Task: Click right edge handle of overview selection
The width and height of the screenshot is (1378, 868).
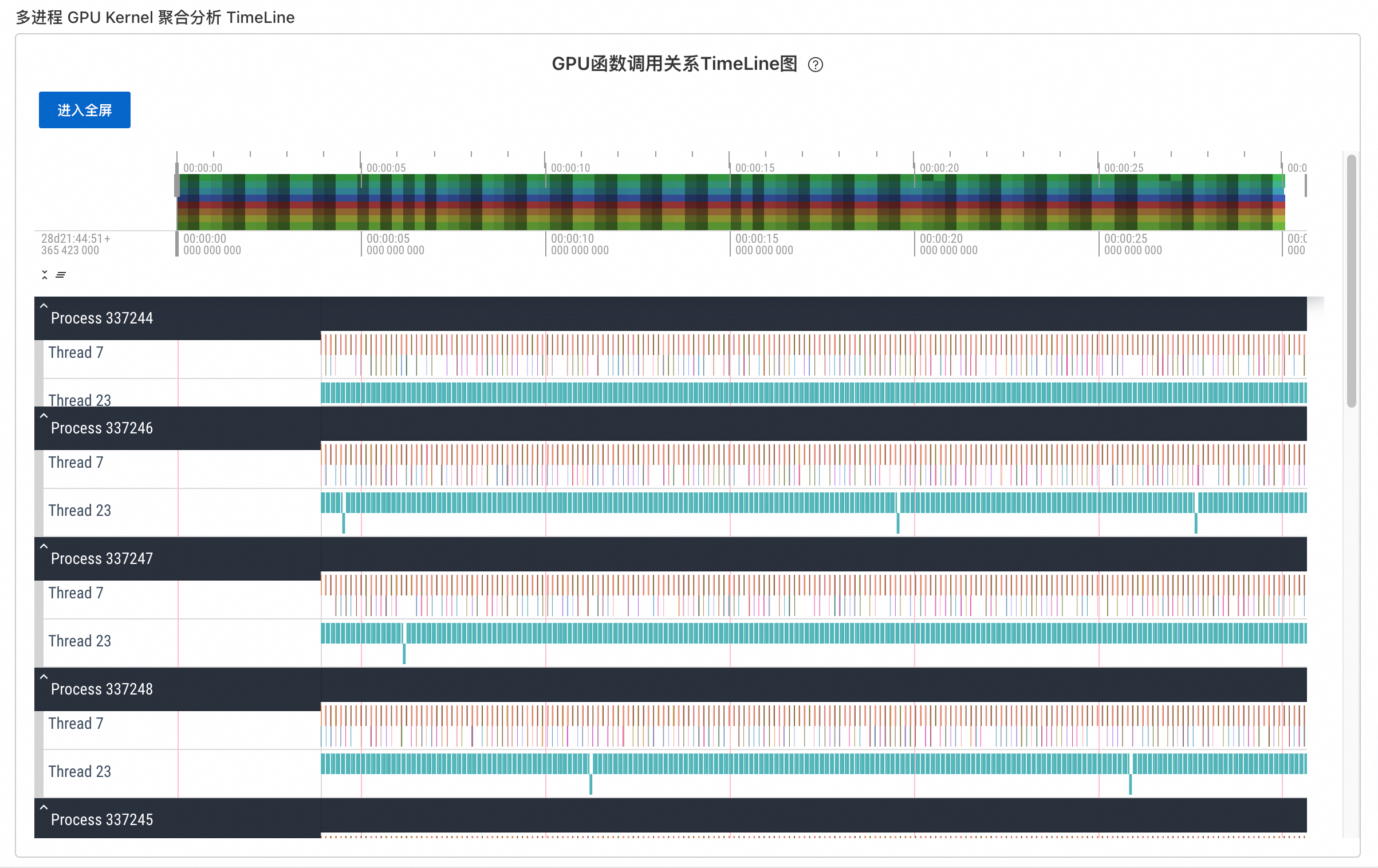Action: [1305, 186]
